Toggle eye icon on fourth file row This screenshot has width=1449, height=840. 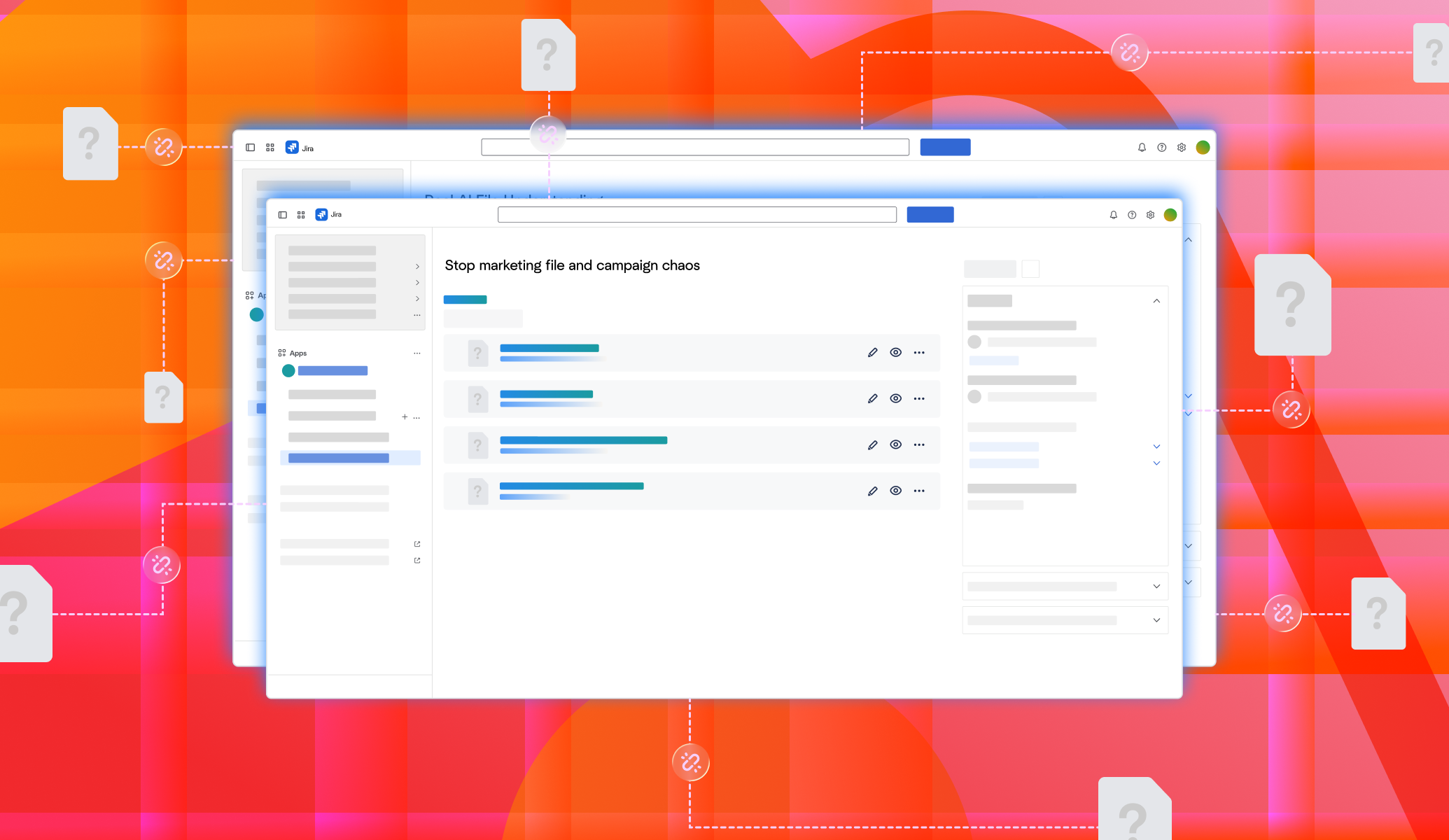pos(895,491)
